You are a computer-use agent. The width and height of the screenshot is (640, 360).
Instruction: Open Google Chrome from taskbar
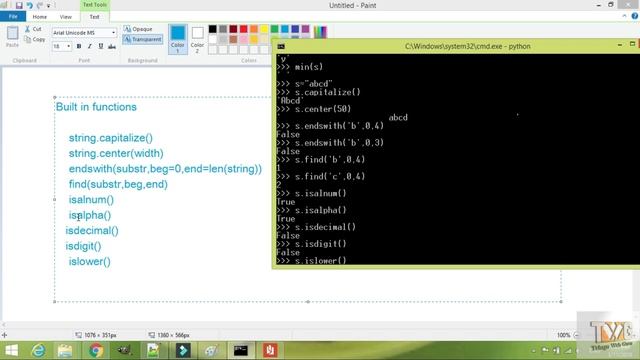pyautogui.click(x=96, y=350)
